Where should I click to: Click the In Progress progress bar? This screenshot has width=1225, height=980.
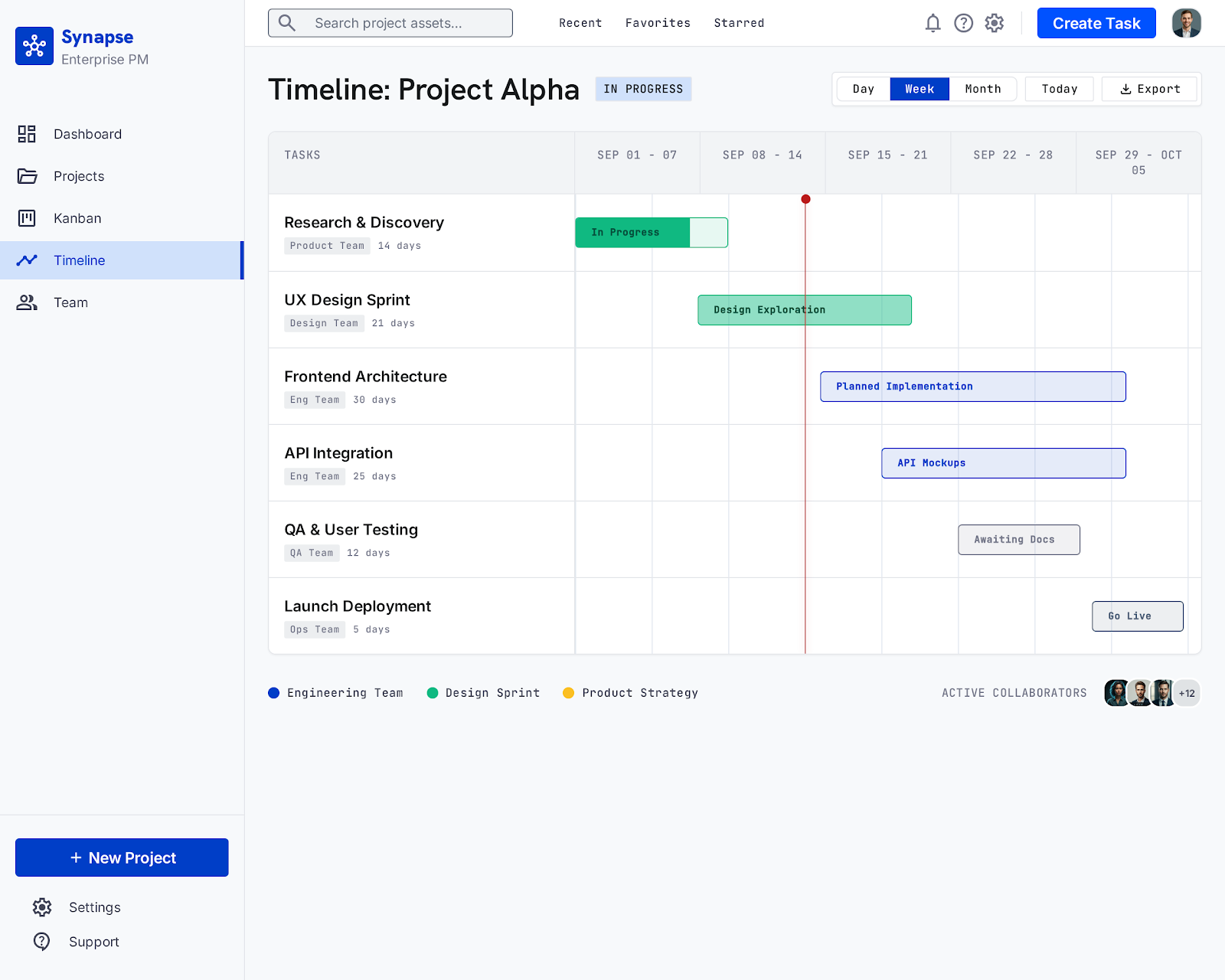coord(652,233)
